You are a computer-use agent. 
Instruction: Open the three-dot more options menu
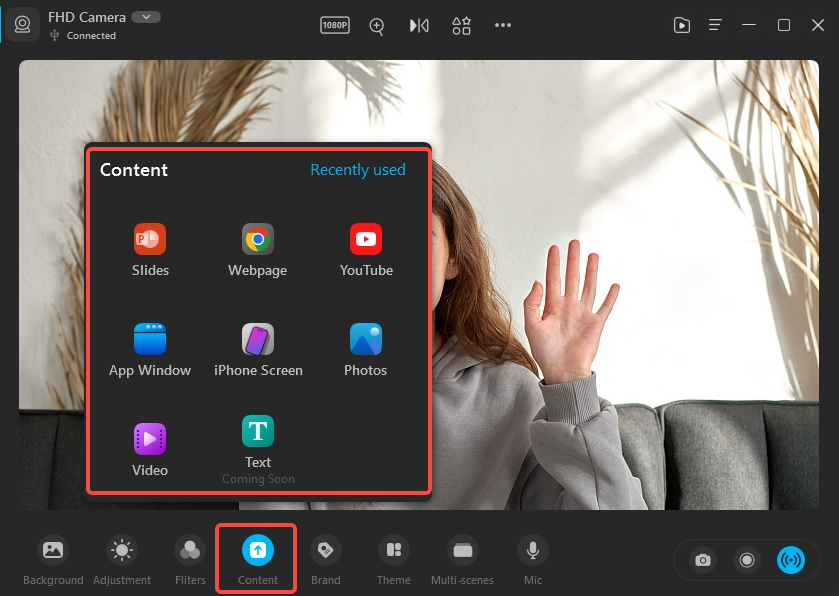click(x=503, y=26)
